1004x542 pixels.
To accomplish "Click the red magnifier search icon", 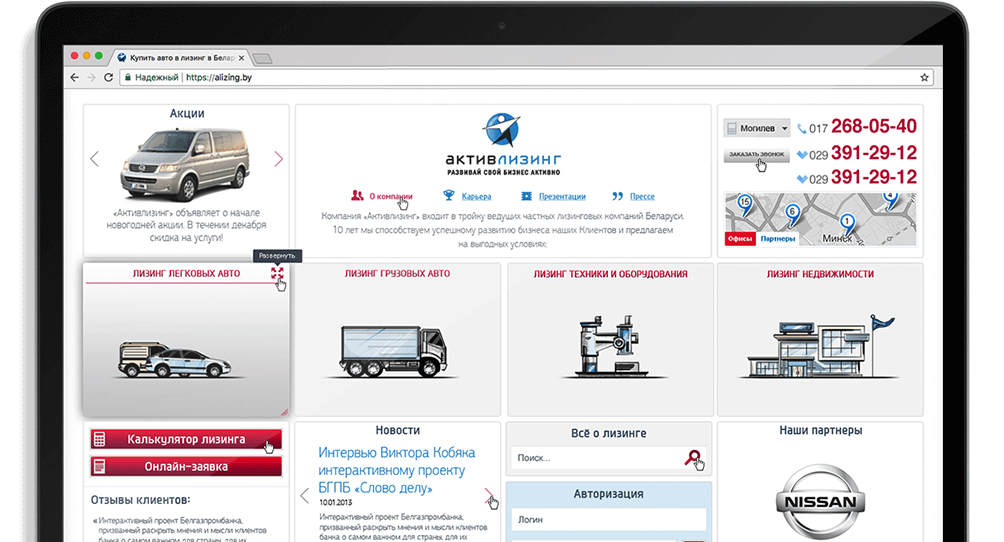I will point(693,457).
